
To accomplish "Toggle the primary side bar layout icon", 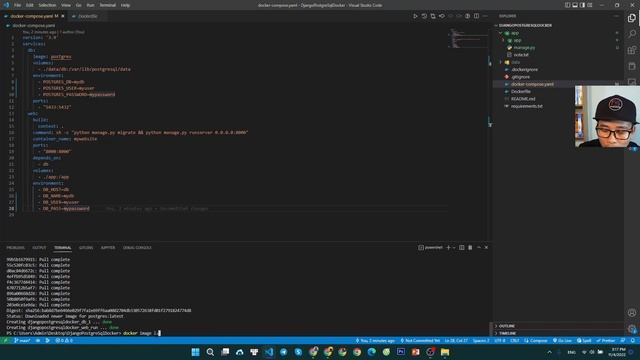I will [567, 5].
